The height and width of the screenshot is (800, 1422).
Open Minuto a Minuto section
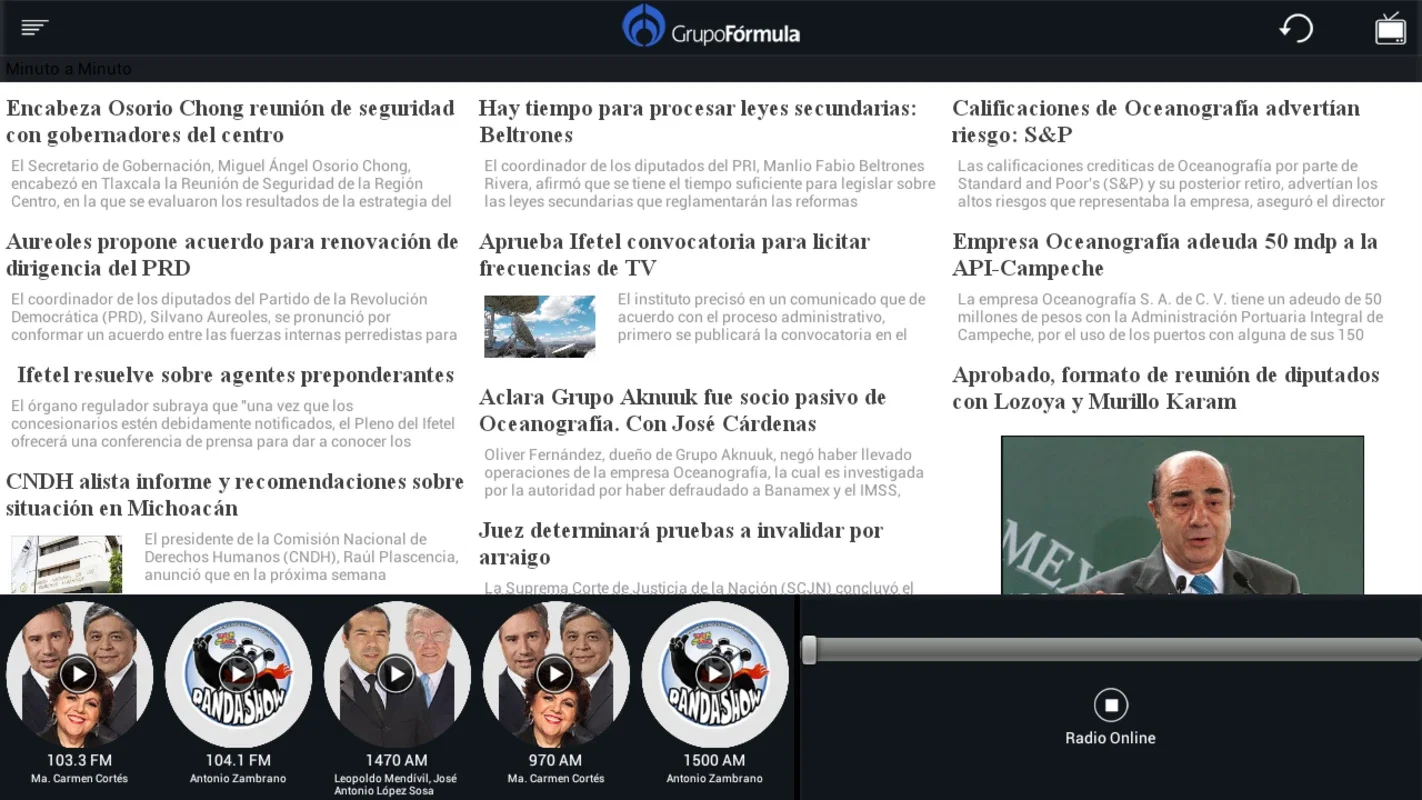69,69
